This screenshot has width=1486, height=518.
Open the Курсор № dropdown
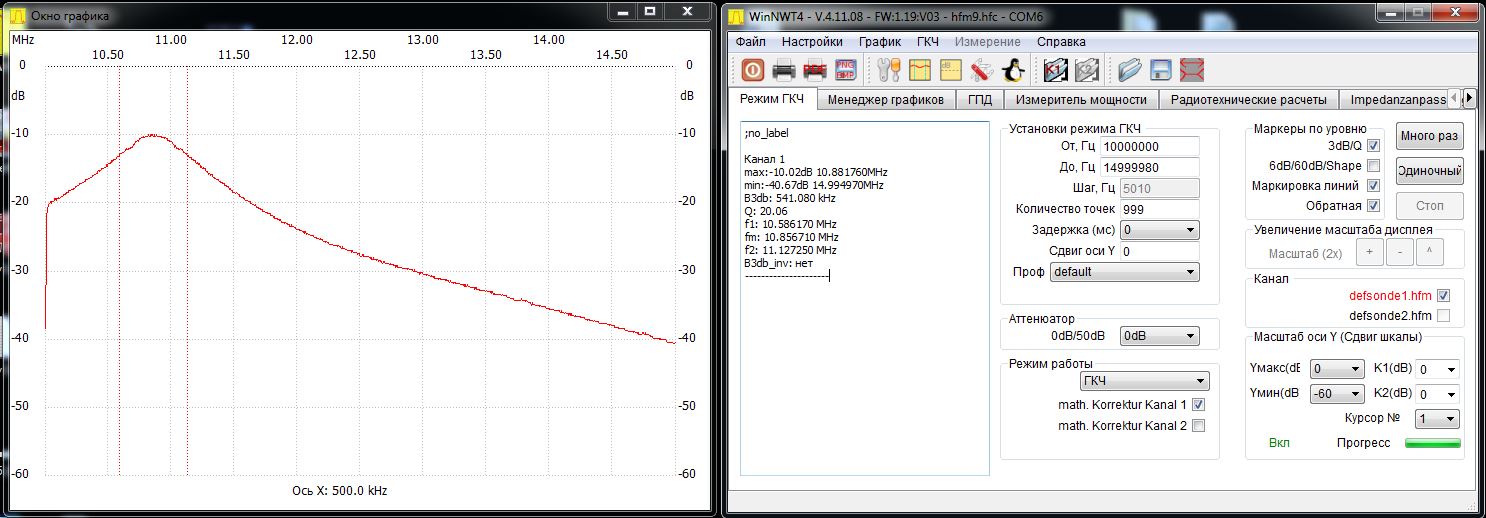click(1437, 419)
